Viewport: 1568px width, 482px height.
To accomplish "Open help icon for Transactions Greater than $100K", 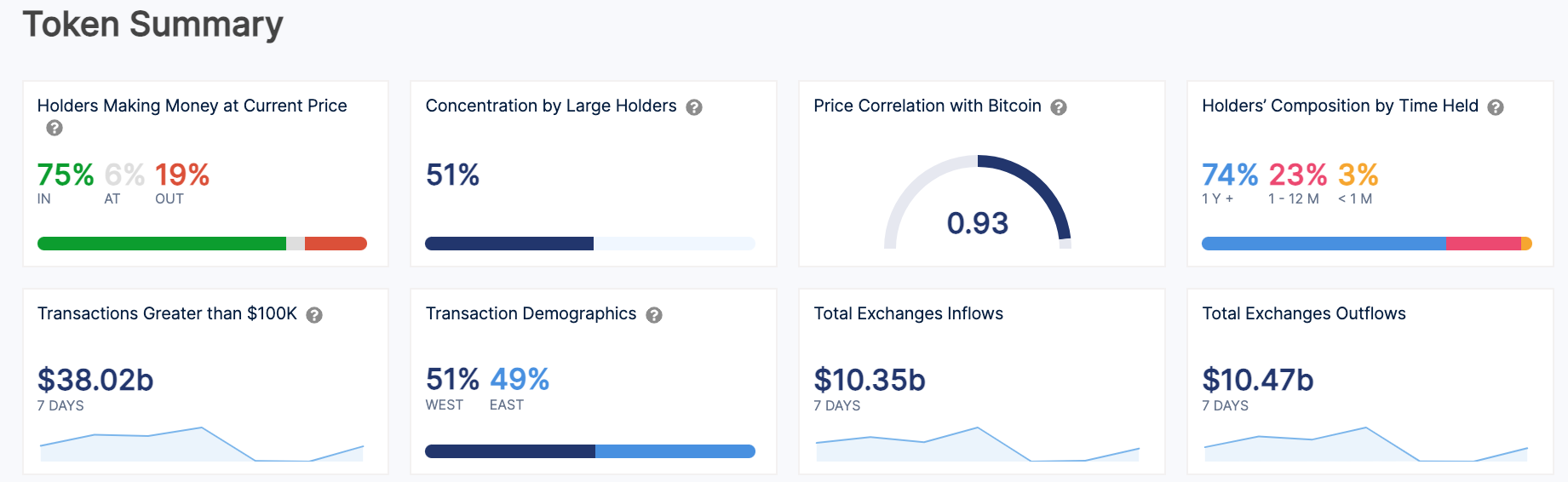I will [314, 315].
